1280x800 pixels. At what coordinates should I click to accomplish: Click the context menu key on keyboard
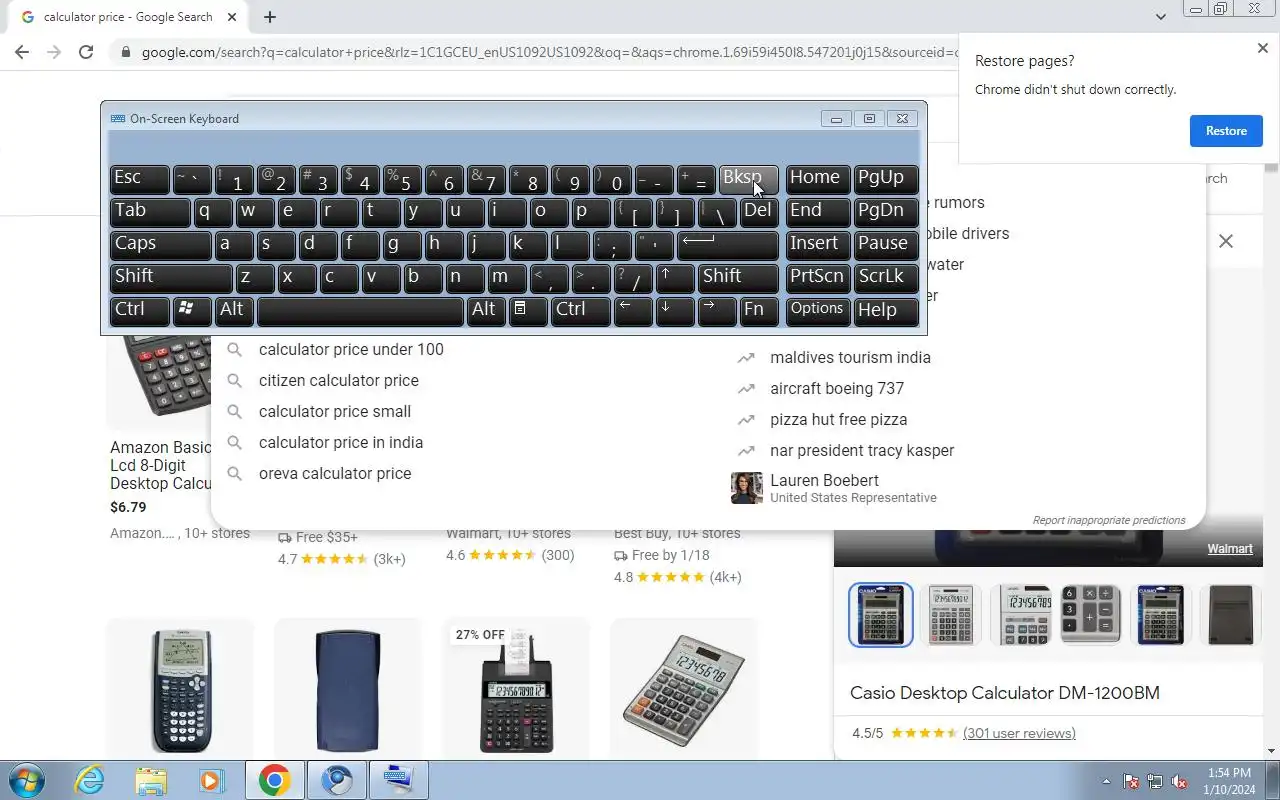528,311
